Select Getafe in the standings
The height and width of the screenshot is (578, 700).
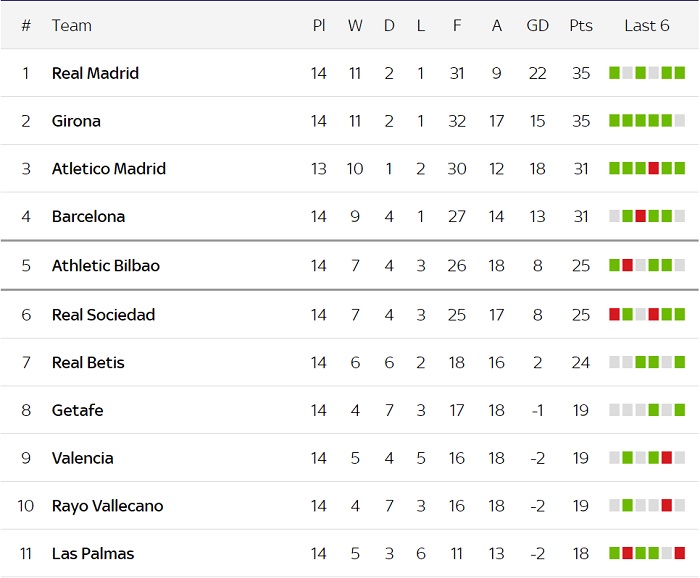77,410
